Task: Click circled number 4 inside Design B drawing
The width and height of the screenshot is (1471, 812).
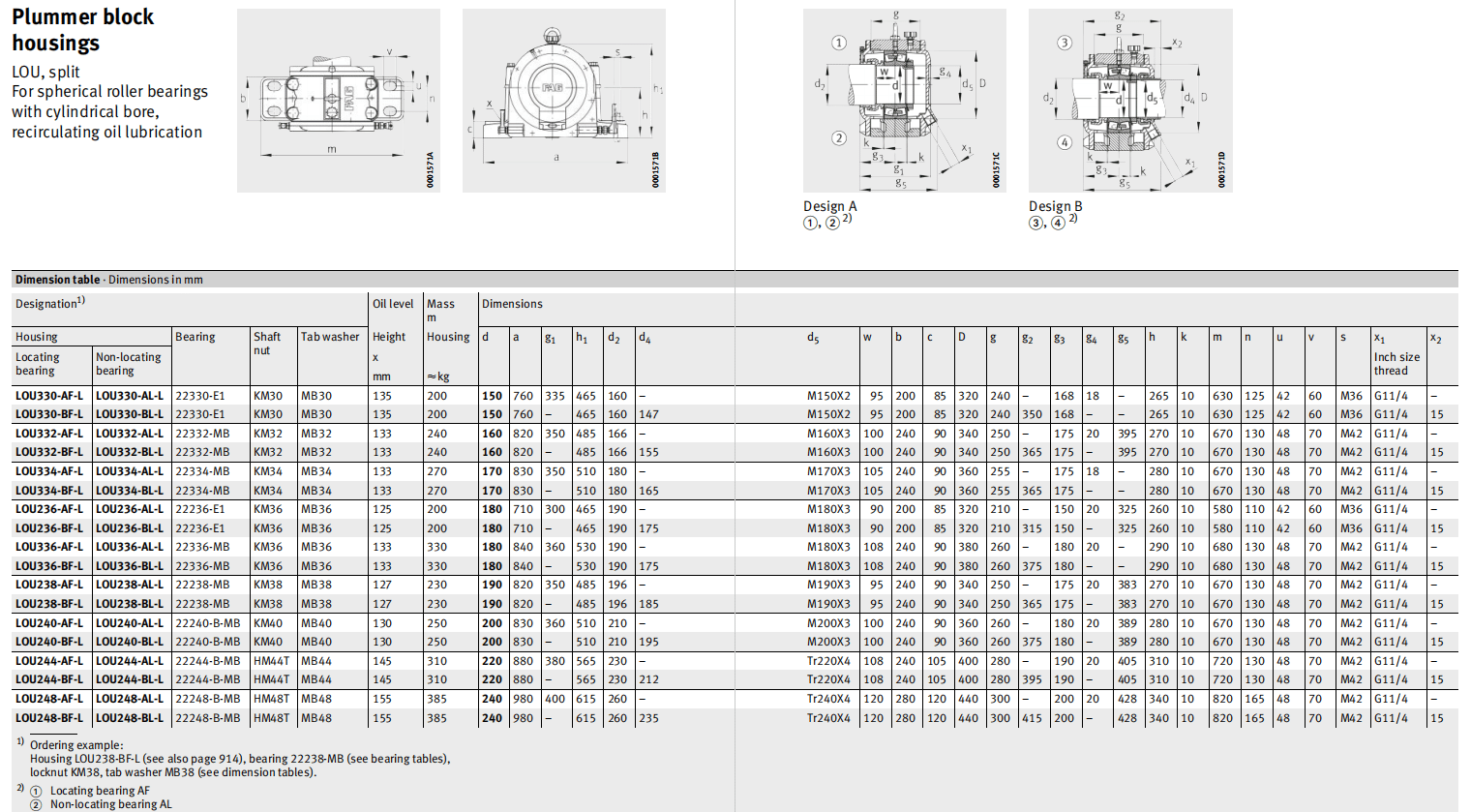Action: (x=1065, y=142)
